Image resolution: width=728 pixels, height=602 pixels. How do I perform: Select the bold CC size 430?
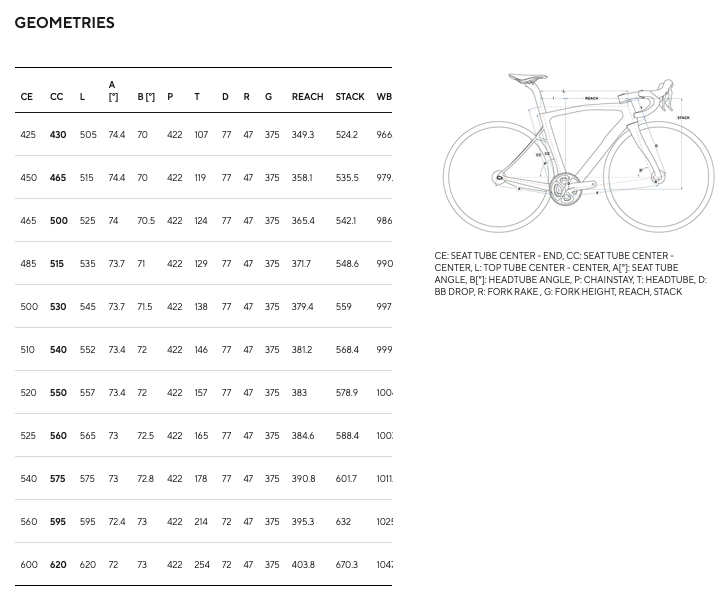click(x=58, y=135)
